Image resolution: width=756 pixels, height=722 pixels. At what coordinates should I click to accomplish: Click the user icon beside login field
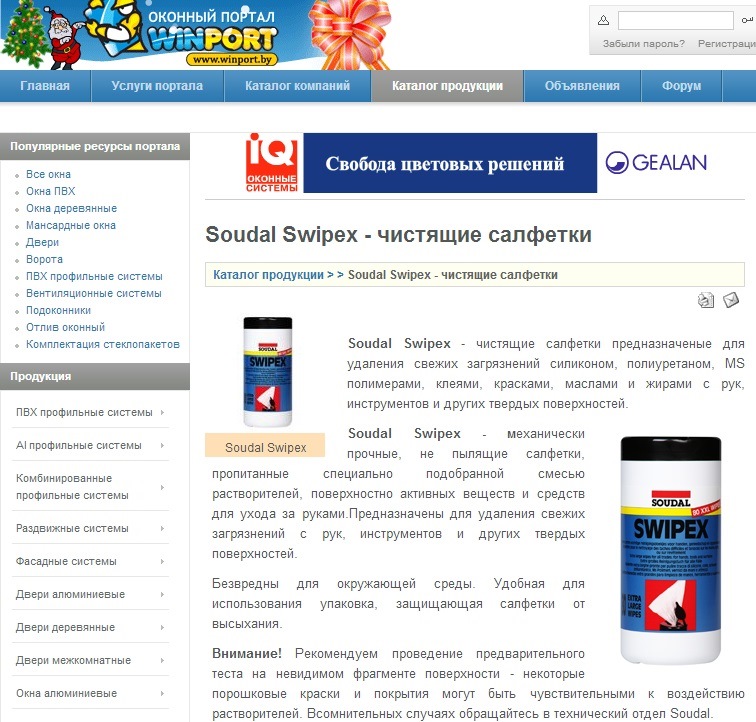click(603, 20)
